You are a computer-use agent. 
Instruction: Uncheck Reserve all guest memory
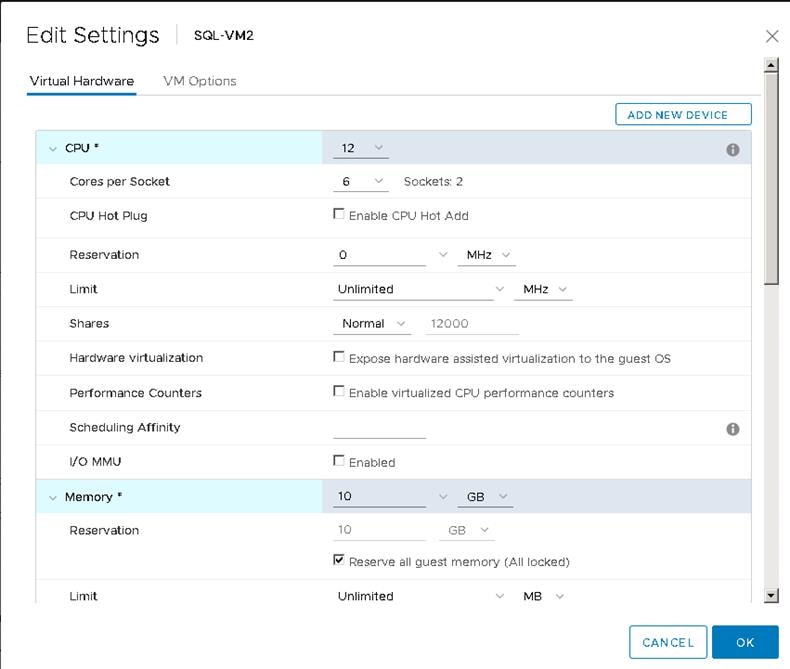(x=339, y=561)
